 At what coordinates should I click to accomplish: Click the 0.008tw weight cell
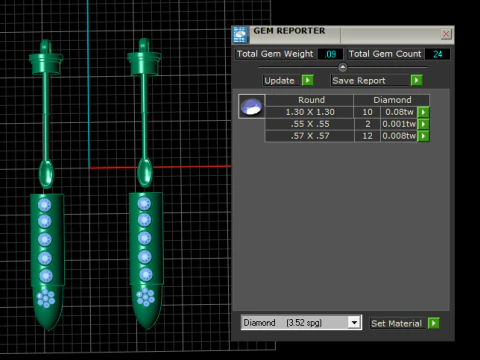399,136
